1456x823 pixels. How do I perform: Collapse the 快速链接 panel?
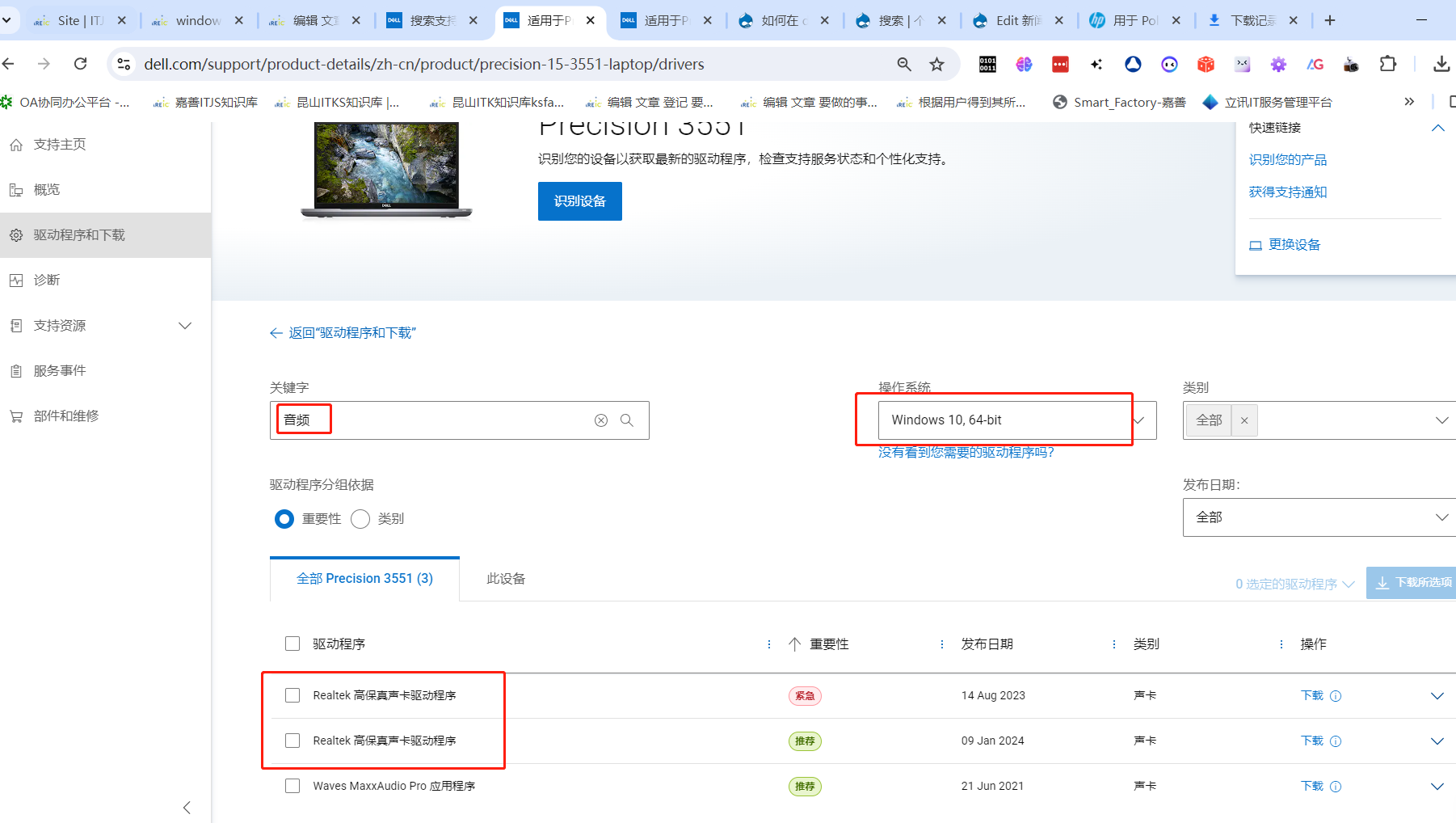pos(1438,128)
